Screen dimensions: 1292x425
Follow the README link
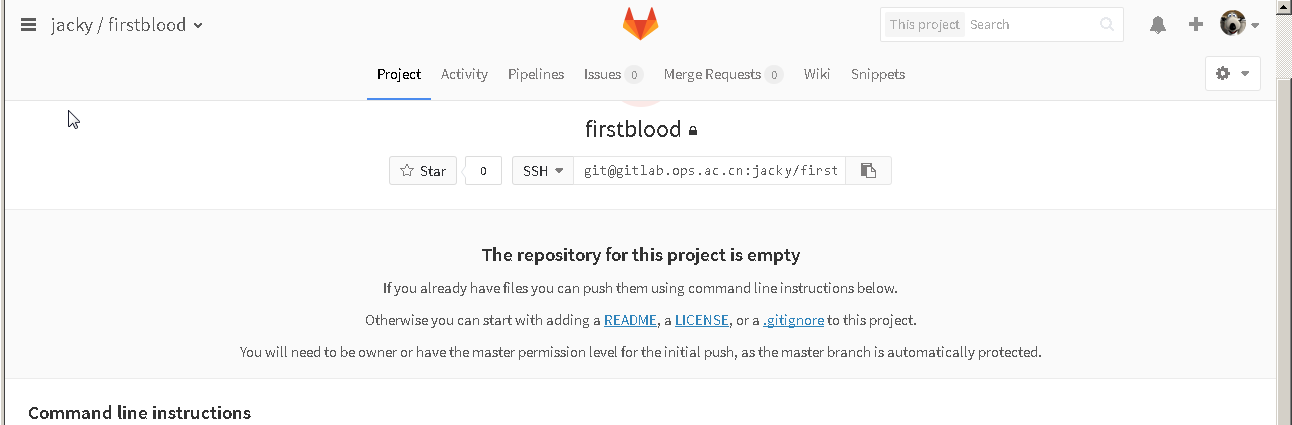(630, 321)
